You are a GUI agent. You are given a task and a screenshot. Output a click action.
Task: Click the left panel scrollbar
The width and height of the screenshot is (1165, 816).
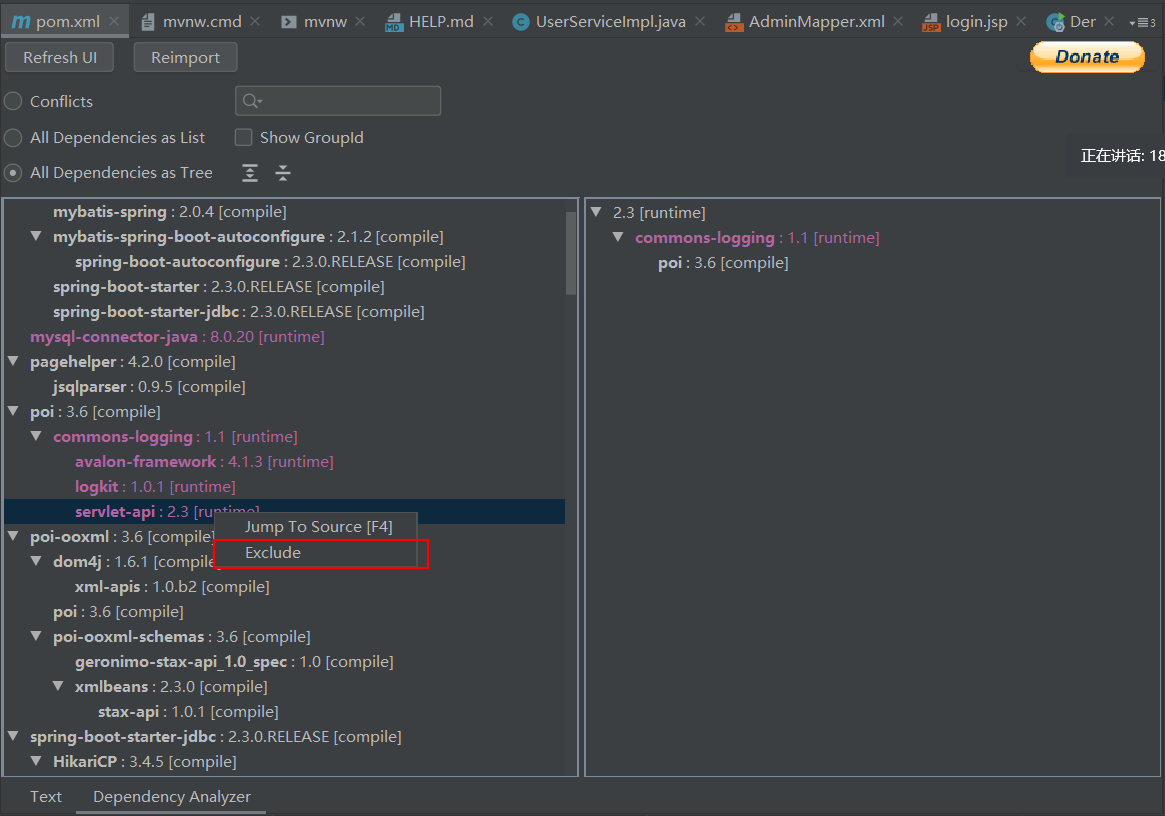click(572, 250)
